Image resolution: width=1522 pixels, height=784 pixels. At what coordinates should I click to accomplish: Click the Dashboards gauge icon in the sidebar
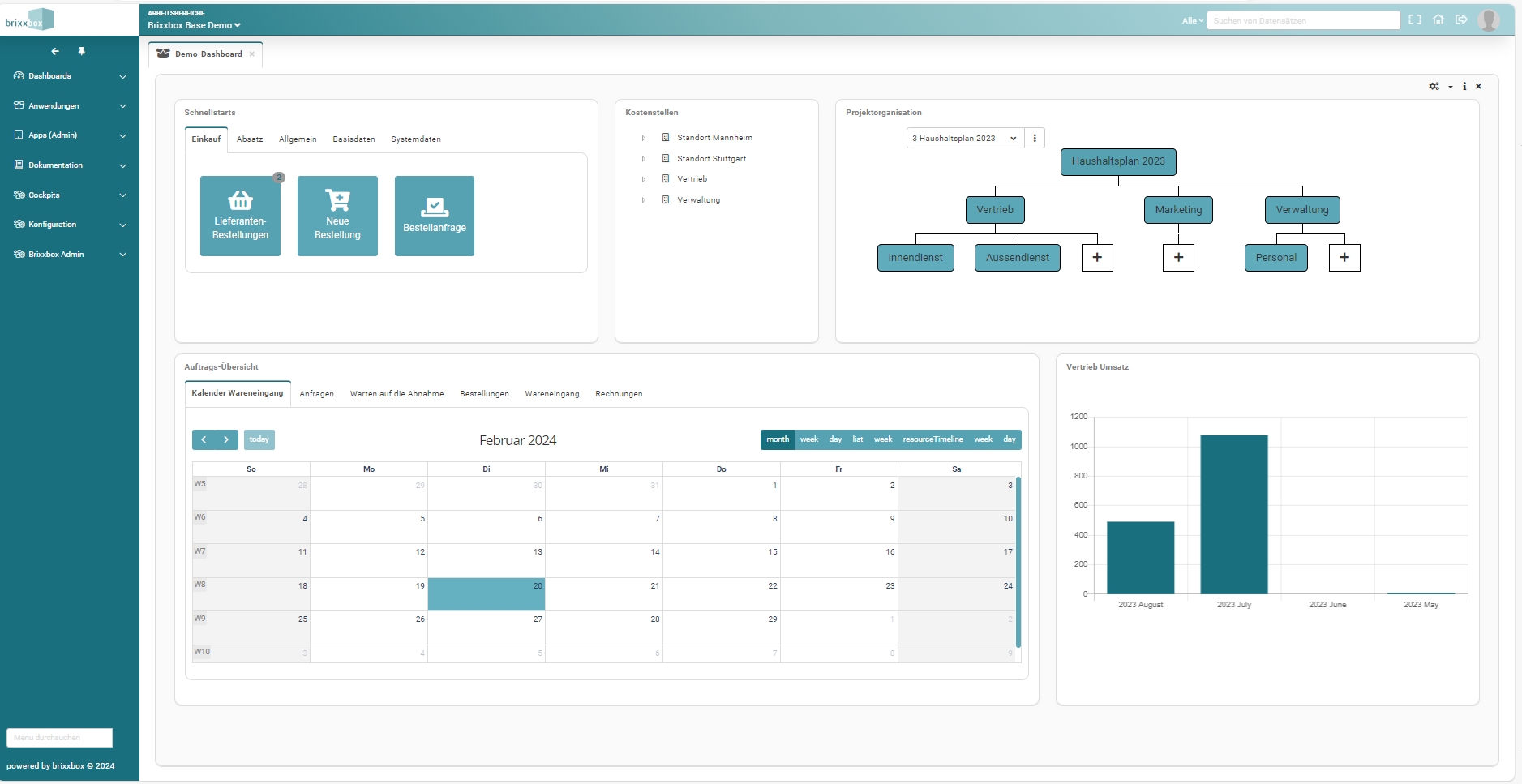click(x=19, y=76)
